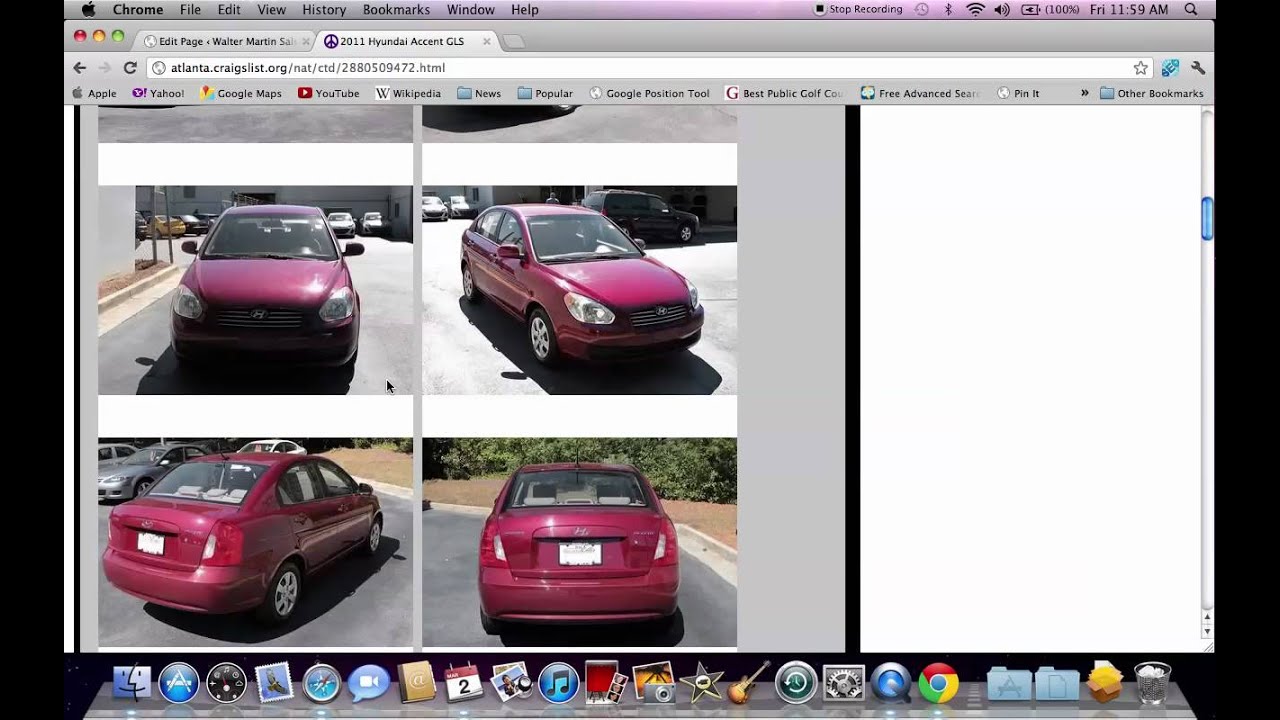Image resolution: width=1280 pixels, height=720 pixels.
Task: Click Stop Recording in the menu bar
Action: tap(858, 9)
